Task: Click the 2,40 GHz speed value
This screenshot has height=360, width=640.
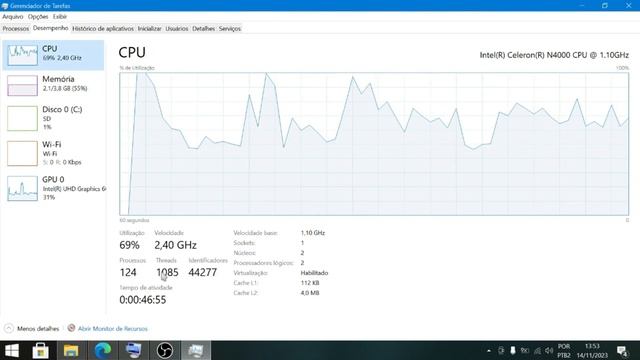Action: (x=176, y=245)
